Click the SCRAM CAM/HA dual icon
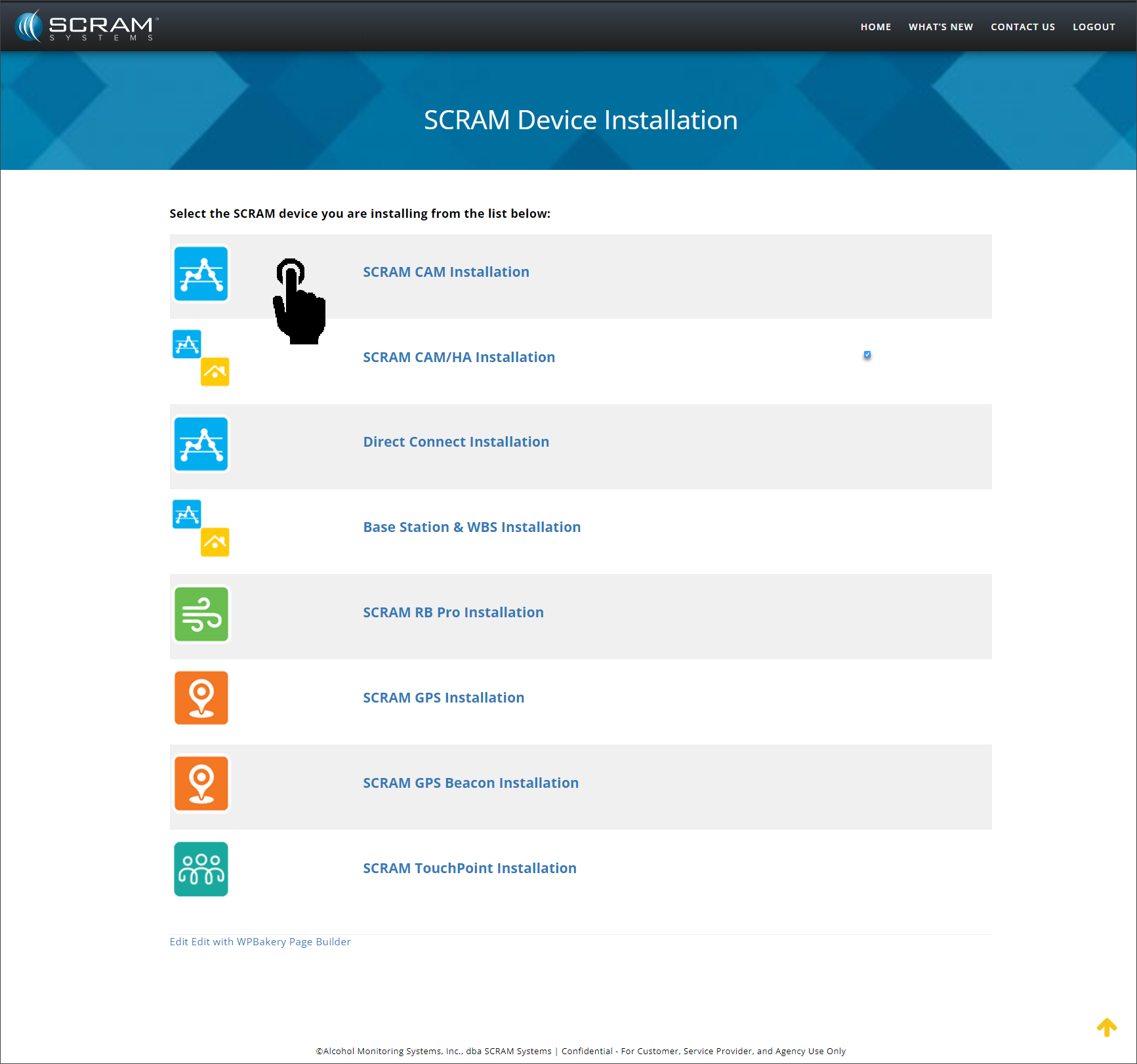This screenshot has width=1137, height=1064. pyautogui.click(x=201, y=358)
